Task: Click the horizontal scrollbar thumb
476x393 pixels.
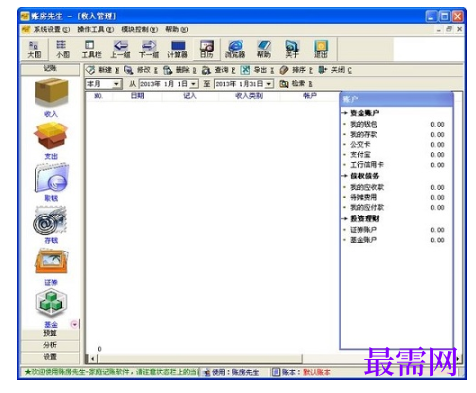Action: 200,359
